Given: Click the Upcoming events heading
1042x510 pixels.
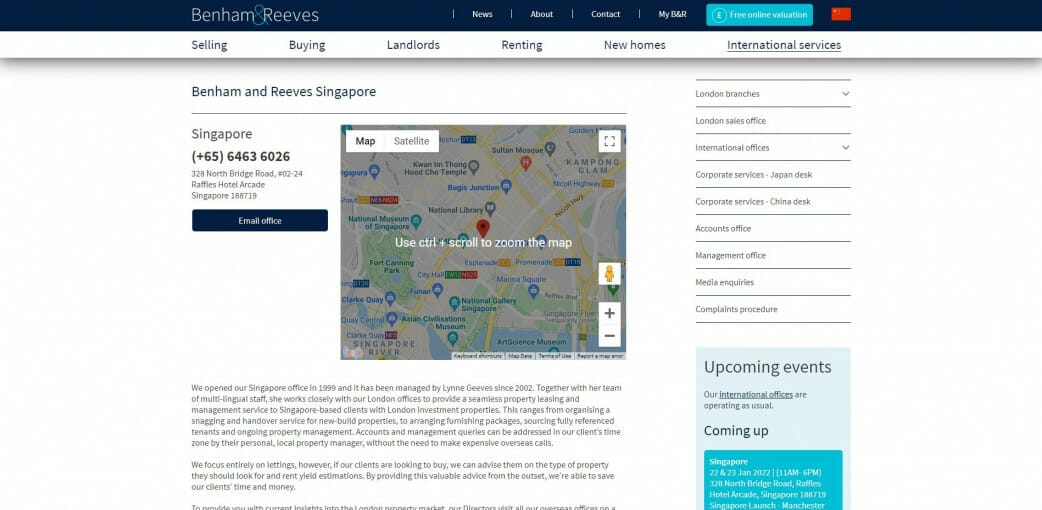Looking at the screenshot, I should 768,367.
